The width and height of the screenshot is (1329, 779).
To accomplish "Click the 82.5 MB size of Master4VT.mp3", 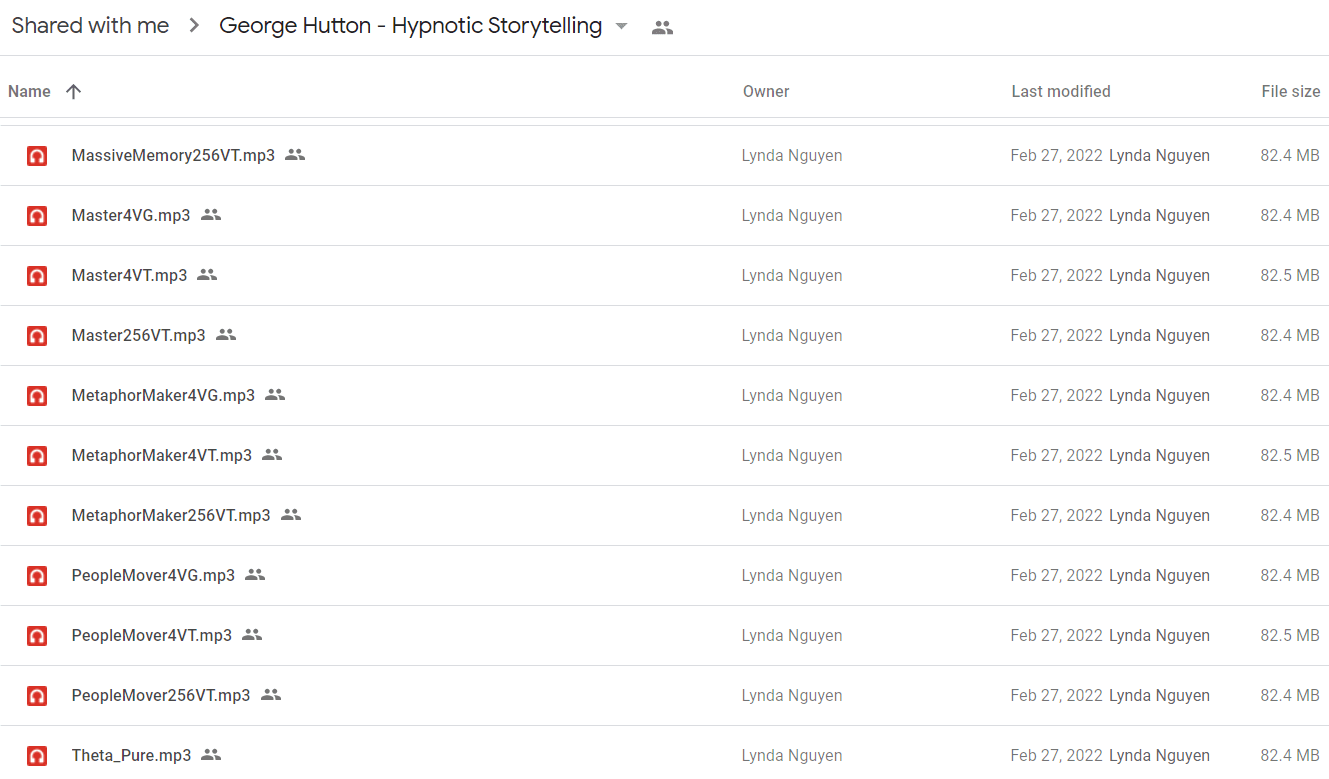I will pyautogui.click(x=1290, y=276).
